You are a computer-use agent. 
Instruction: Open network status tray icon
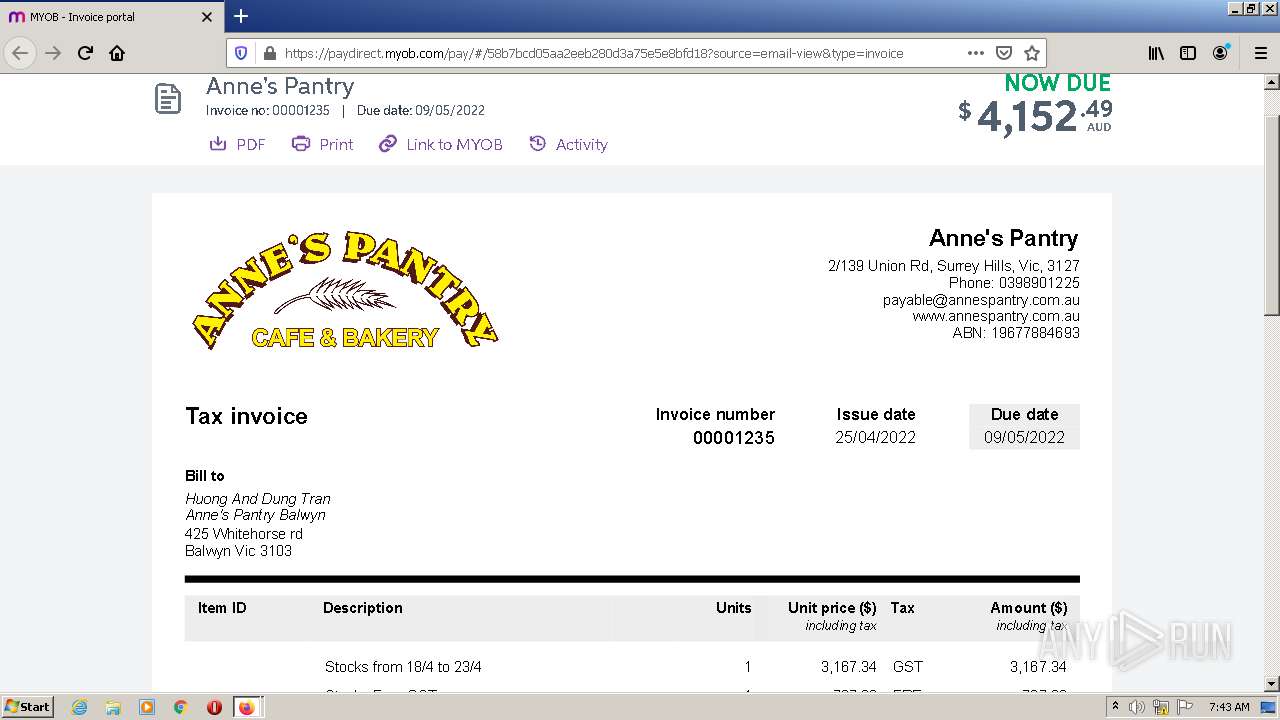[1161, 707]
